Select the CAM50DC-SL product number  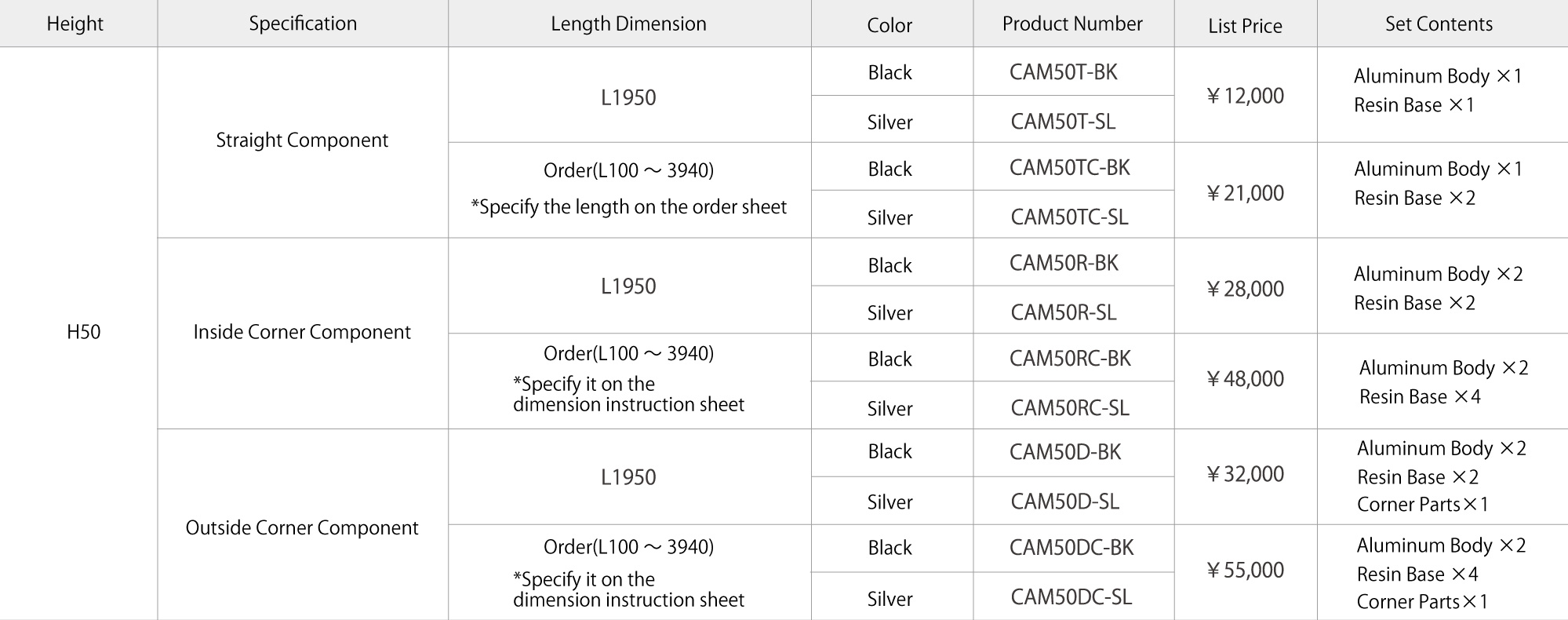click(x=1071, y=597)
